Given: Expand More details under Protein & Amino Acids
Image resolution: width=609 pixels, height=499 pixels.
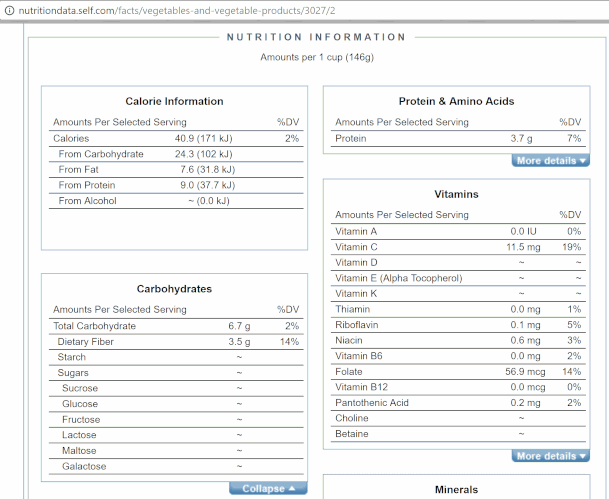Looking at the screenshot, I should point(551,160).
